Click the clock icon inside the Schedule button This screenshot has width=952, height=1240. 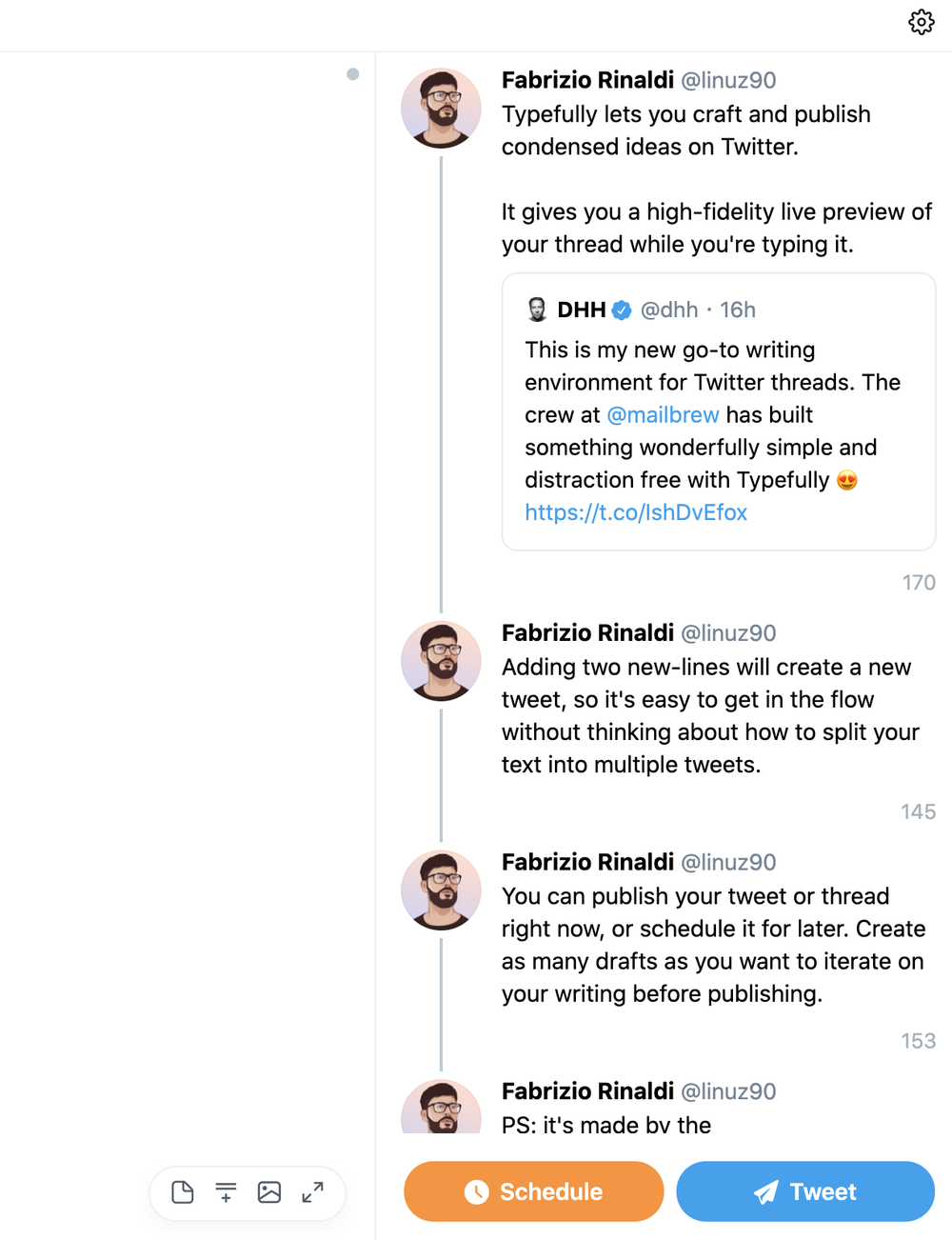coord(479,1191)
